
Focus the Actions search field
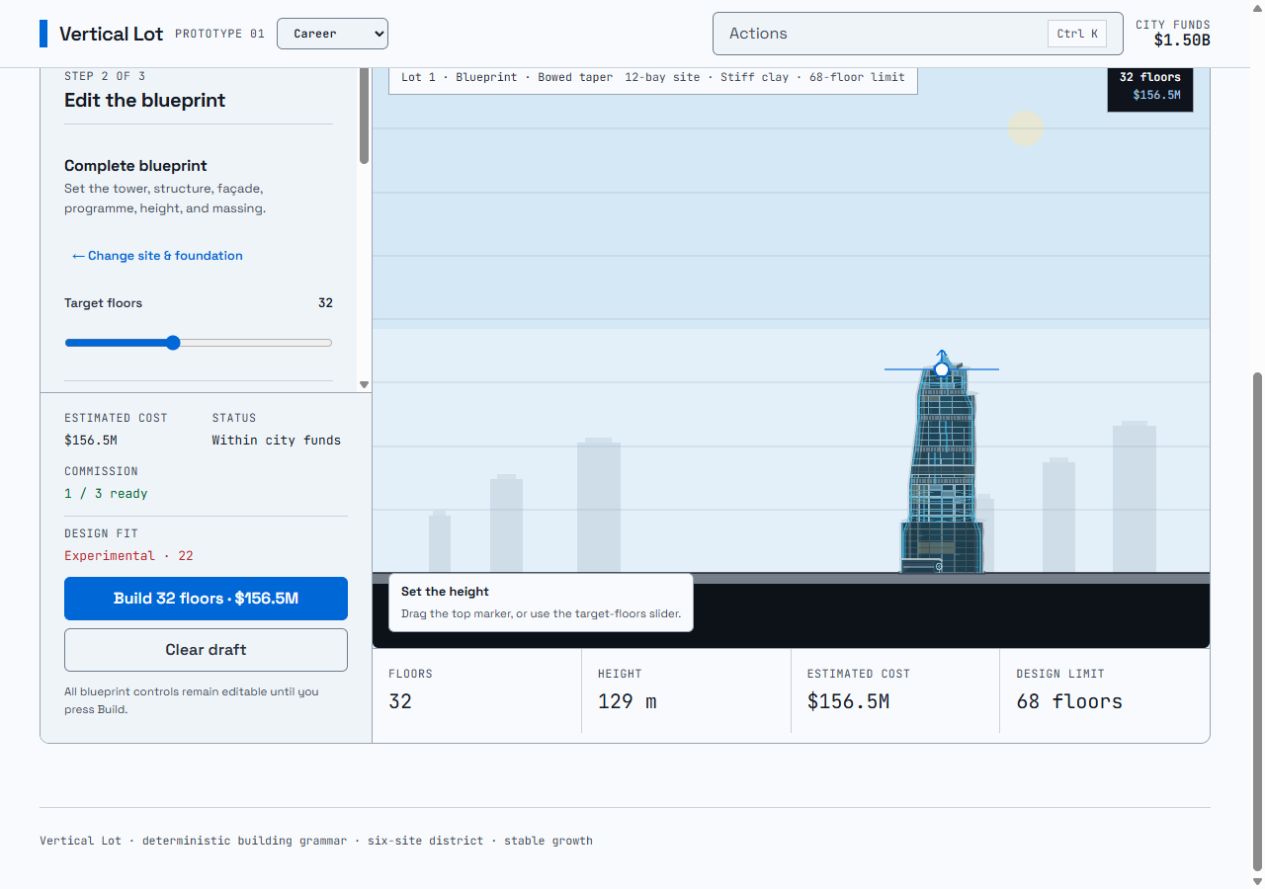tap(918, 33)
